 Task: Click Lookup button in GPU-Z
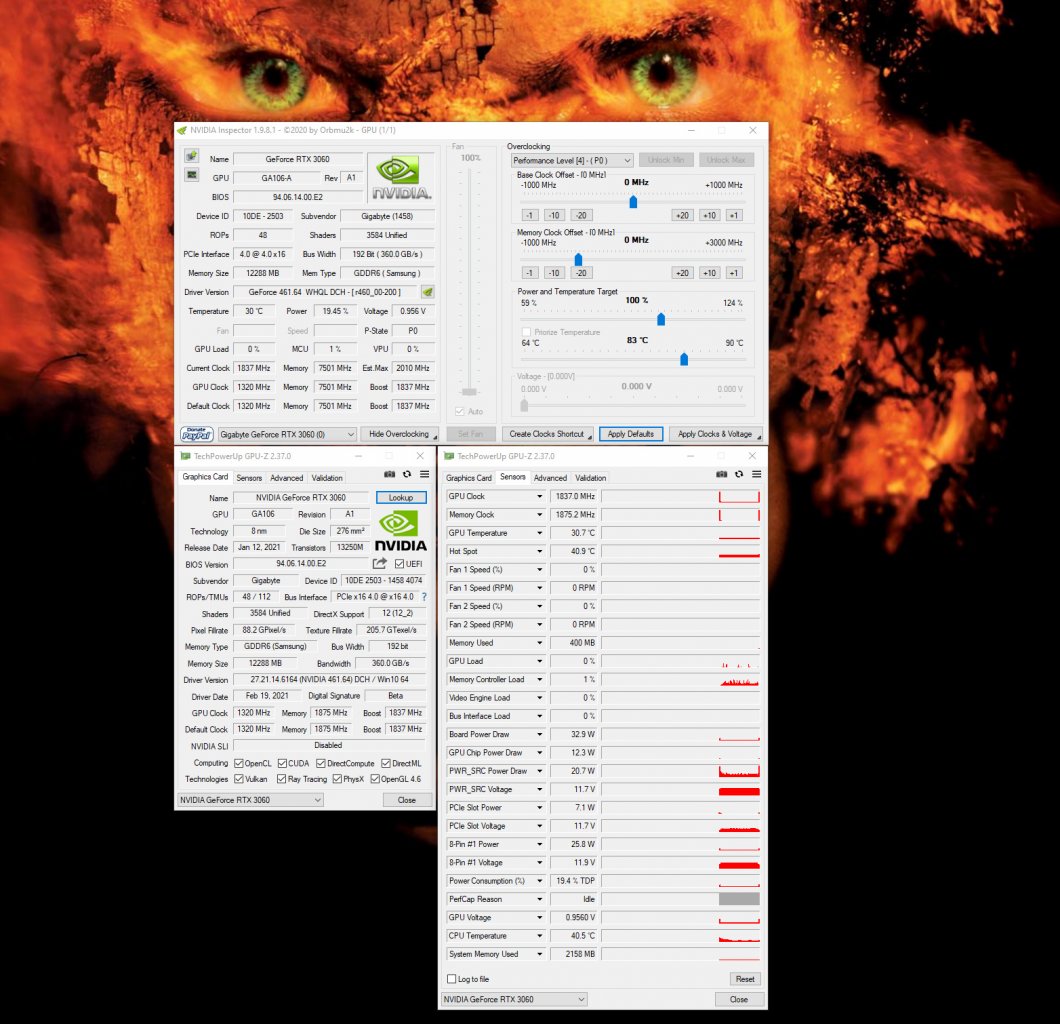pyautogui.click(x=401, y=497)
